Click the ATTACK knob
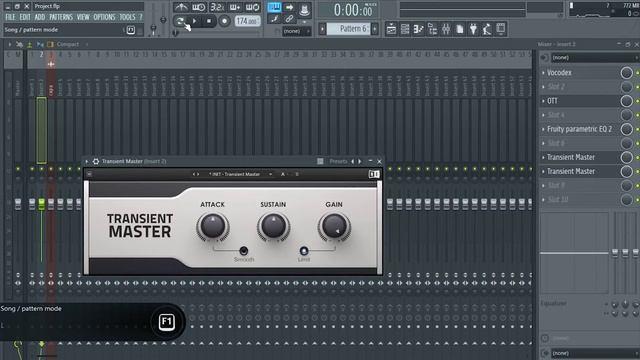Screen dimensions: 640x360 (x=212, y=227)
